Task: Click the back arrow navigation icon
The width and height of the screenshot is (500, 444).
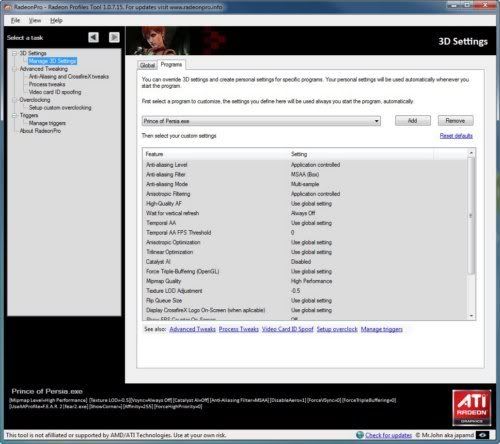Action: [93, 37]
